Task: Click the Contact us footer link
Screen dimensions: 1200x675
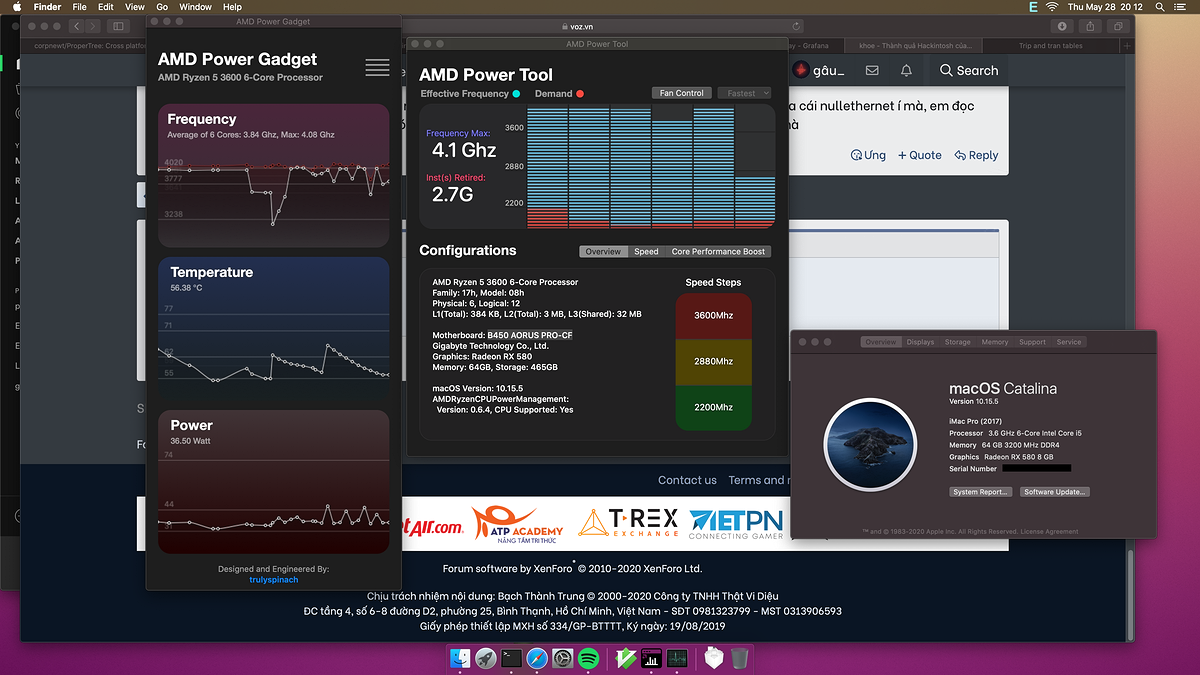Action: (687, 480)
